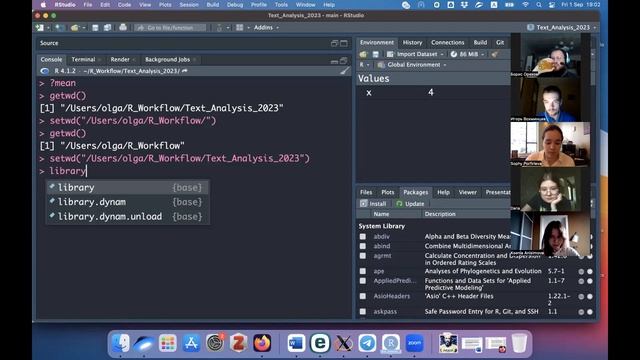640x360 pixels.
Task: Click the Save document icon
Action: click(95, 27)
